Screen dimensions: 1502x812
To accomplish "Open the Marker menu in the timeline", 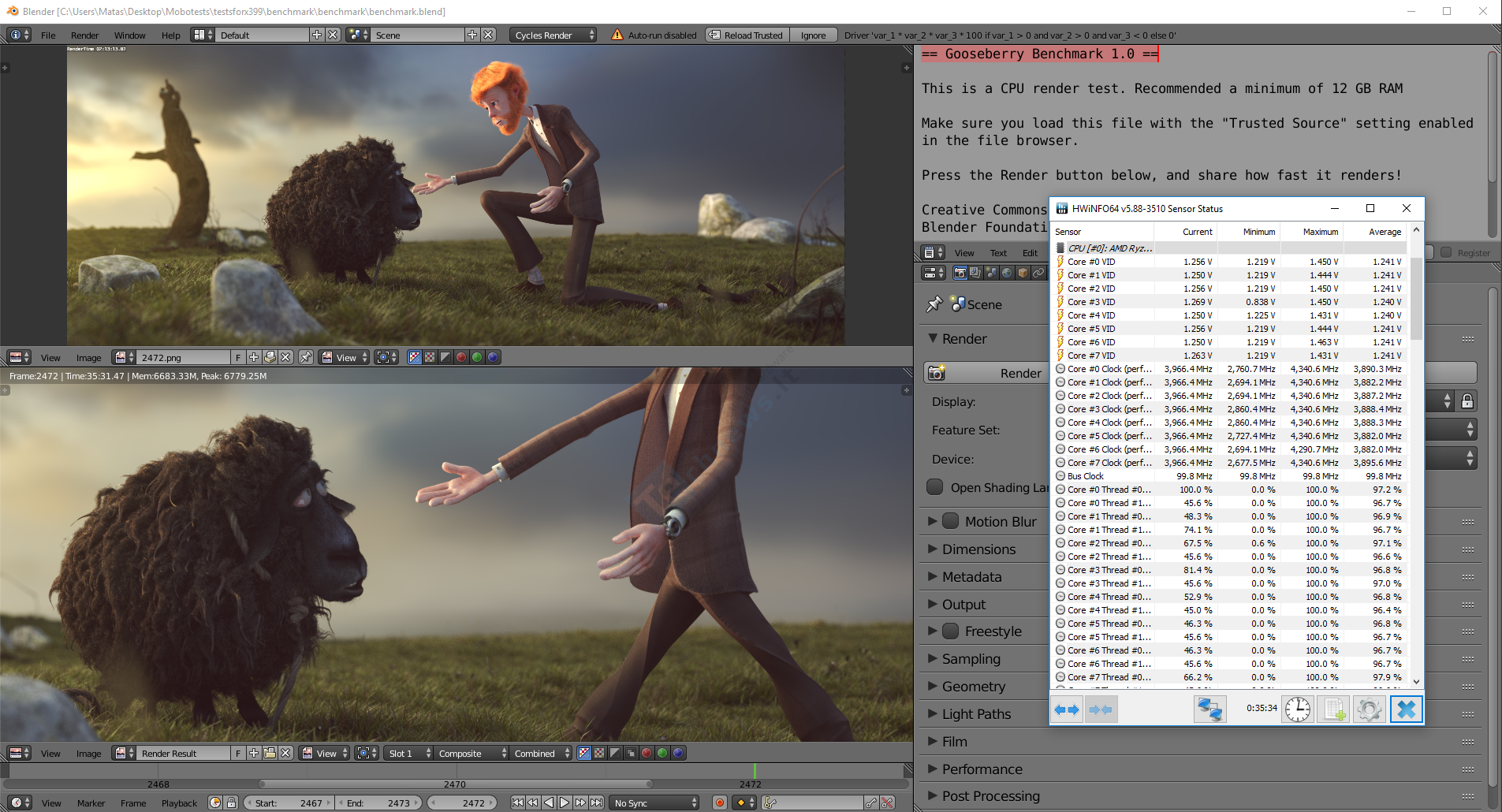I will pos(91,803).
